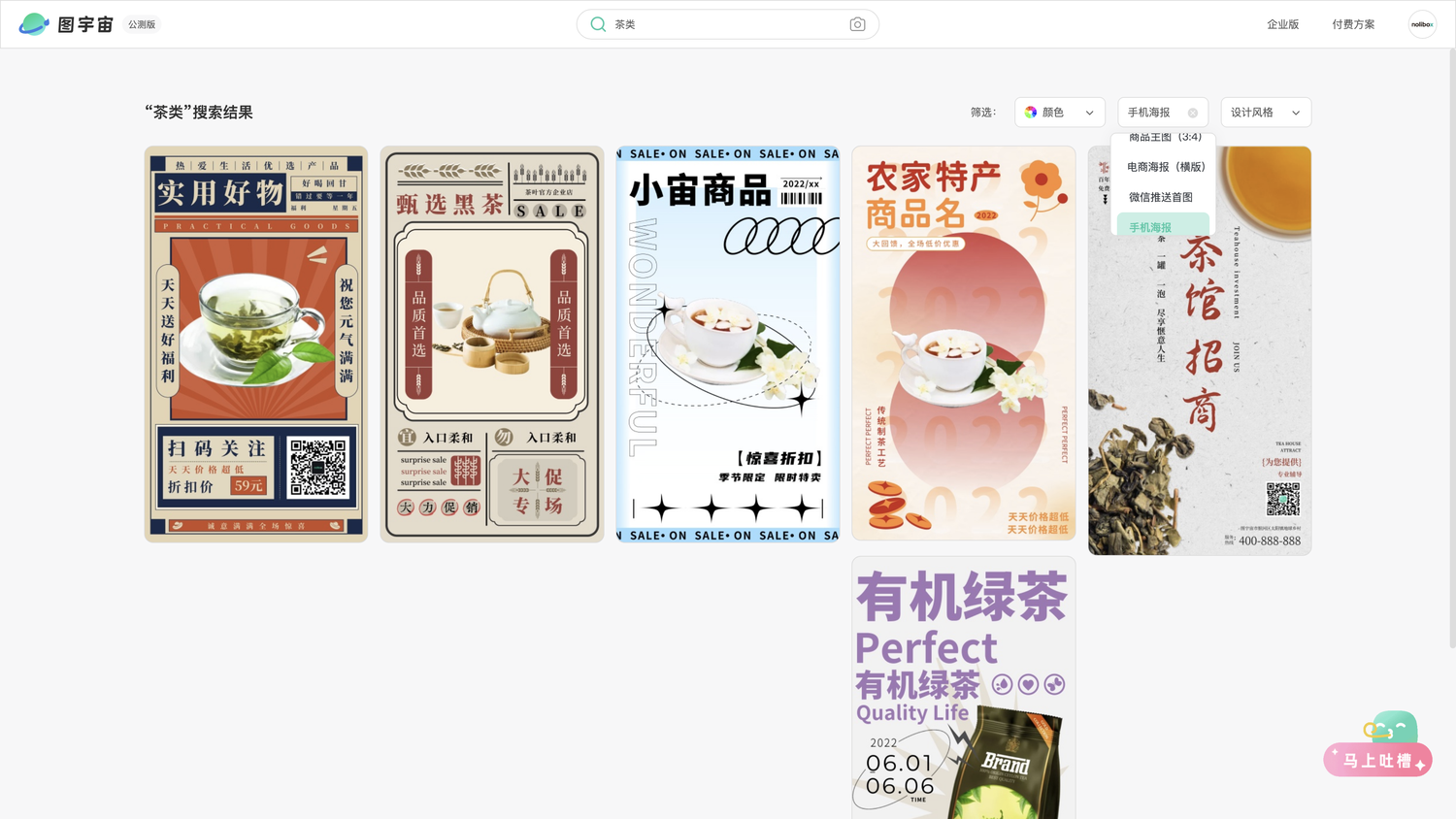Click the color wheel filter icon
This screenshot has width=1456, height=819.
click(x=1031, y=113)
